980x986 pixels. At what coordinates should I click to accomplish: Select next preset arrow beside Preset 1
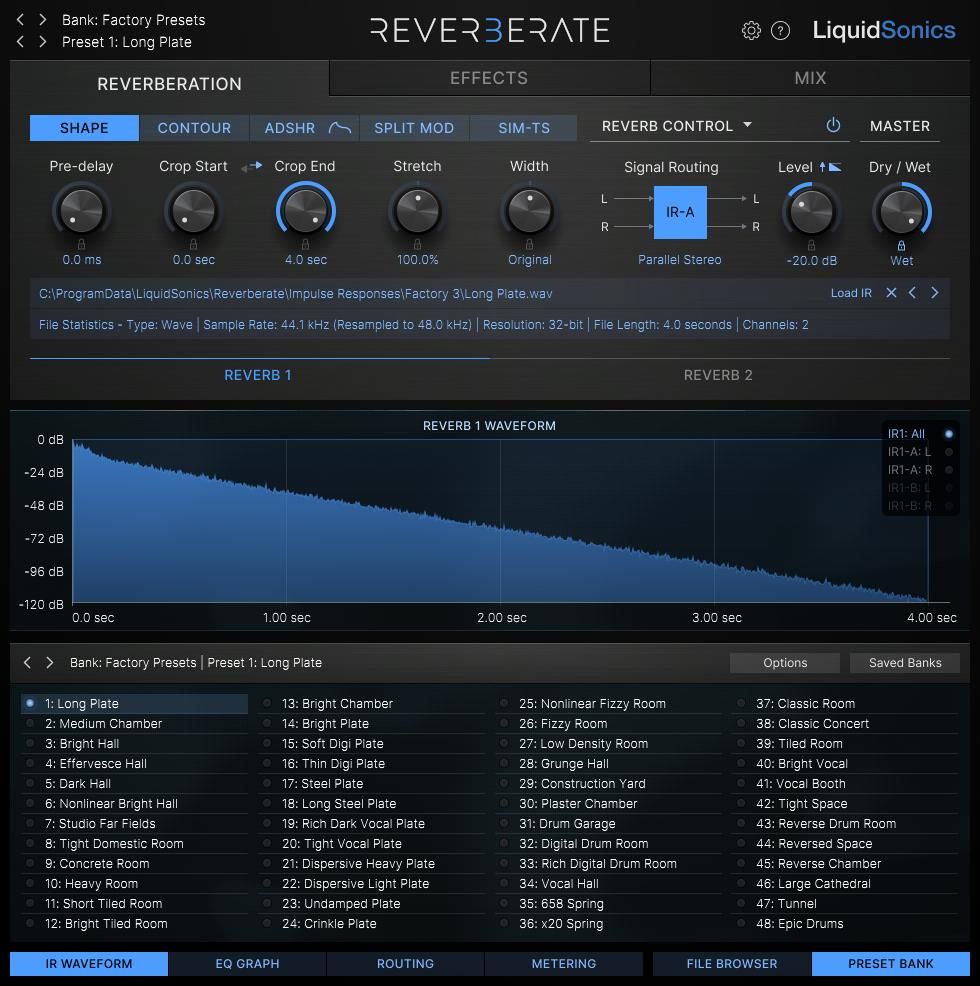(x=43, y=42)
